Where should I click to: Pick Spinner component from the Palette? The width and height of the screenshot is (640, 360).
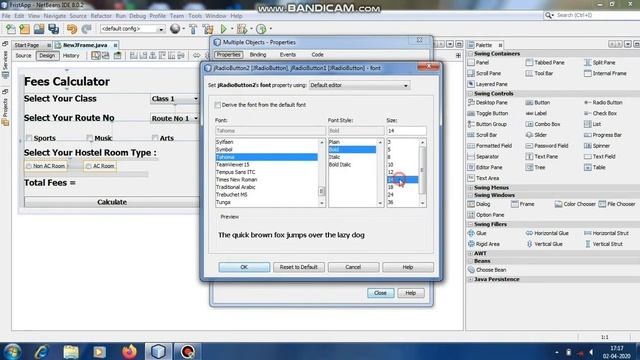pos(597,146)
